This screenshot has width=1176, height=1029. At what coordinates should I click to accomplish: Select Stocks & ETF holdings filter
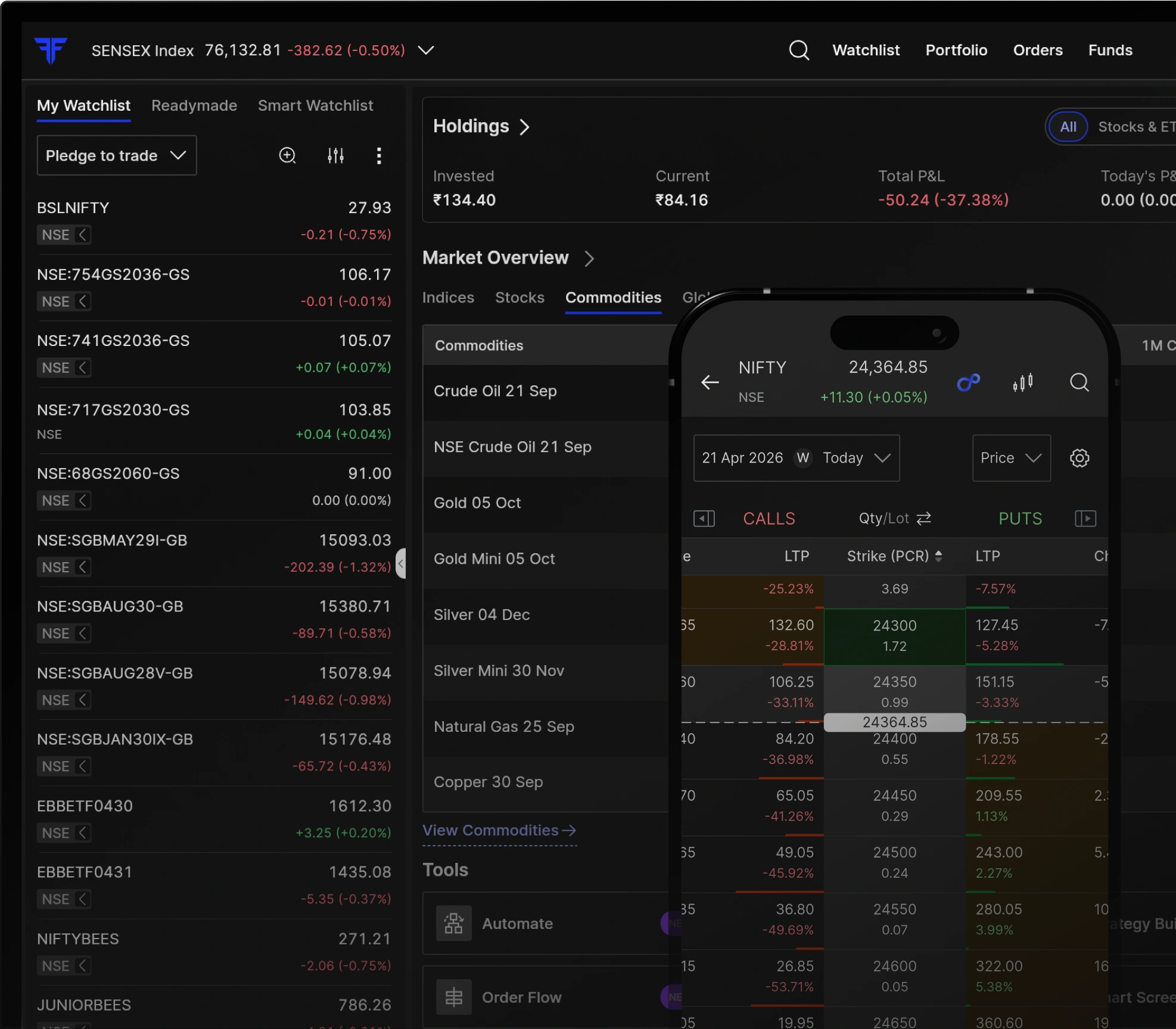coord(1137,127)
